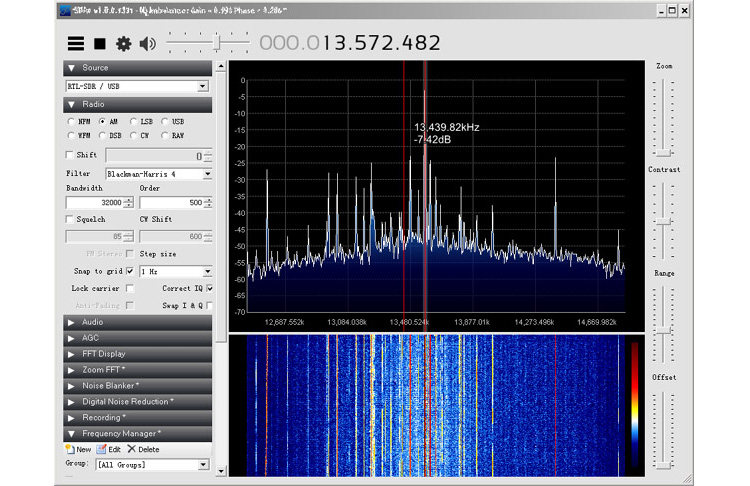Click Edit in Frequency Manager

pos(108,450)
